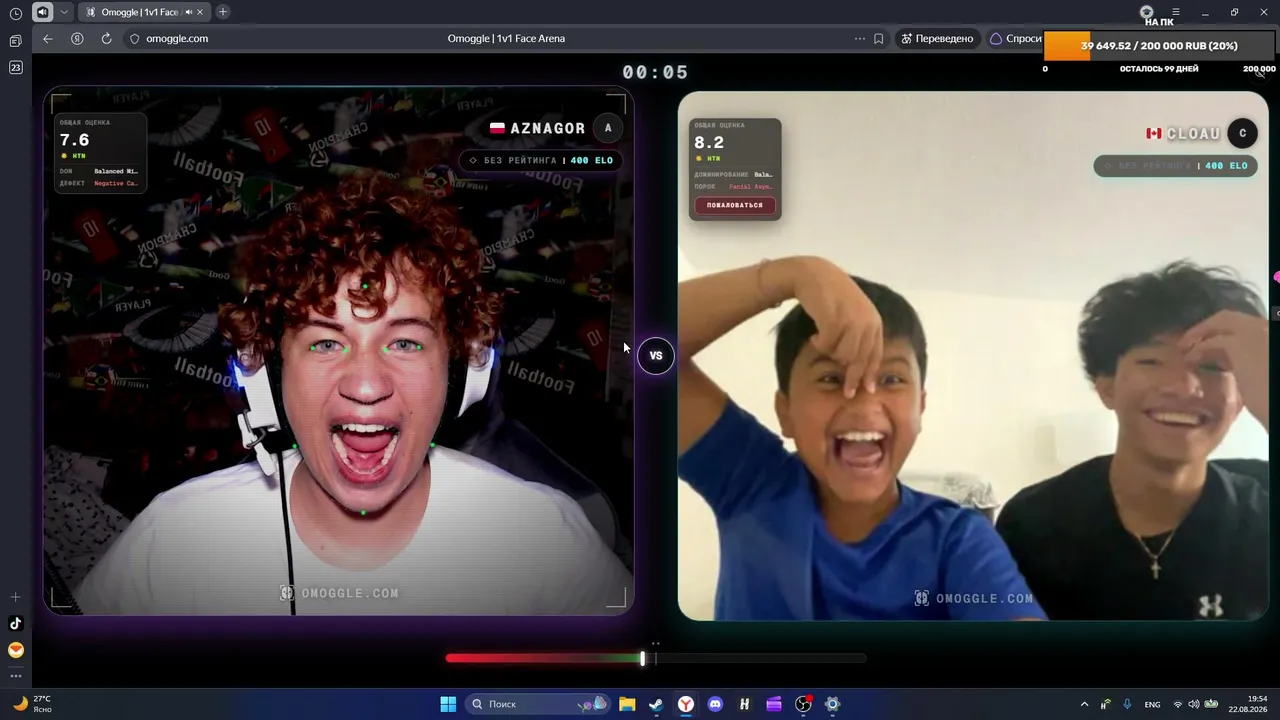Switch the ENG input language
Screen dimensions: 1280x720
point(1152,704)
